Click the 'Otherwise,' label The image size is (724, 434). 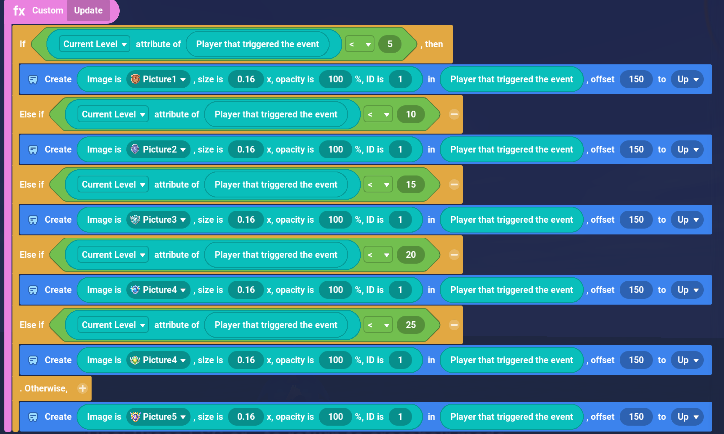coord(44,388)
